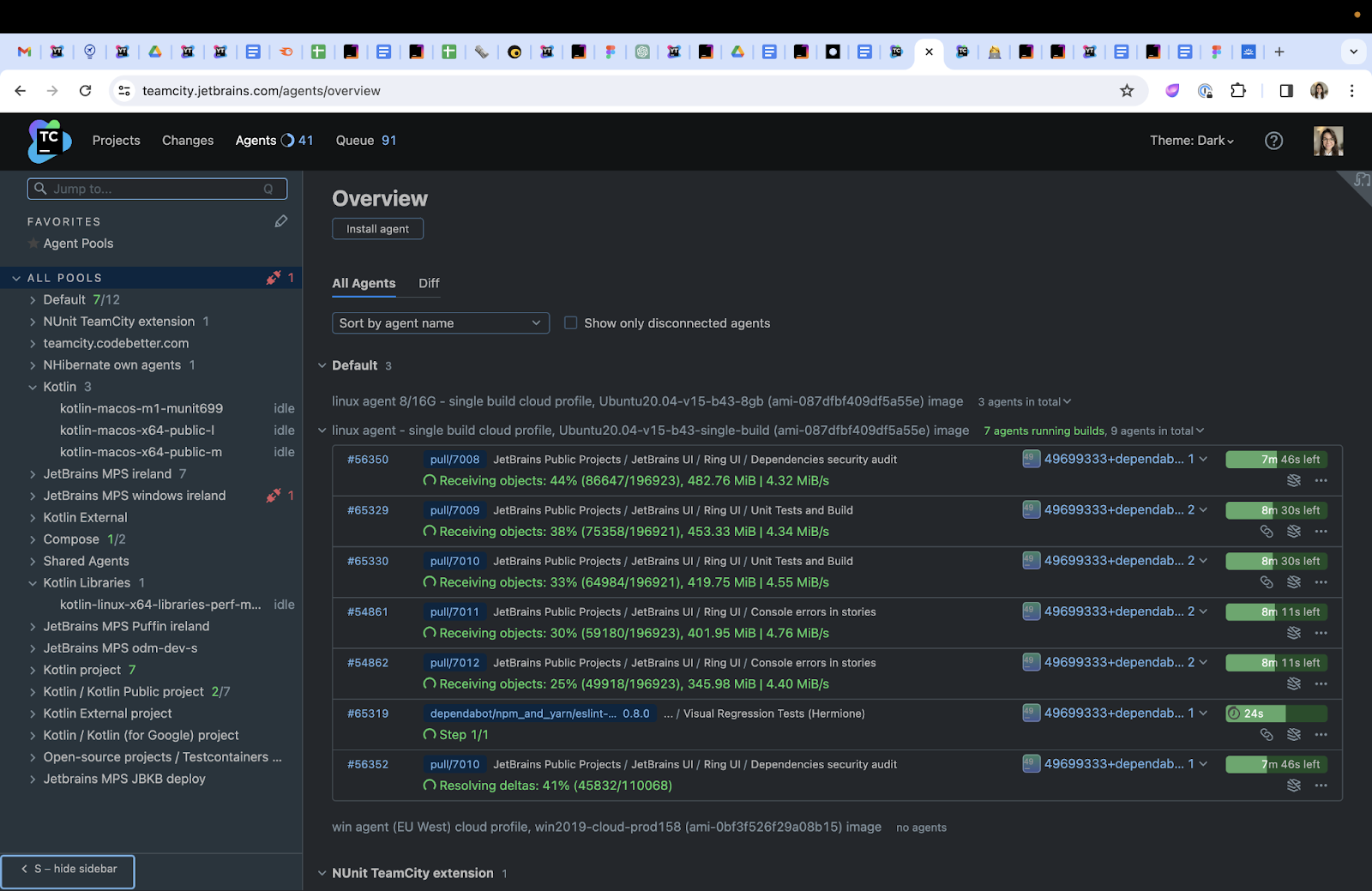Expand the 3 agents in total dropdown
Image resolution: width=1372 pixels, height=891 pixels.
point(1025,401)
